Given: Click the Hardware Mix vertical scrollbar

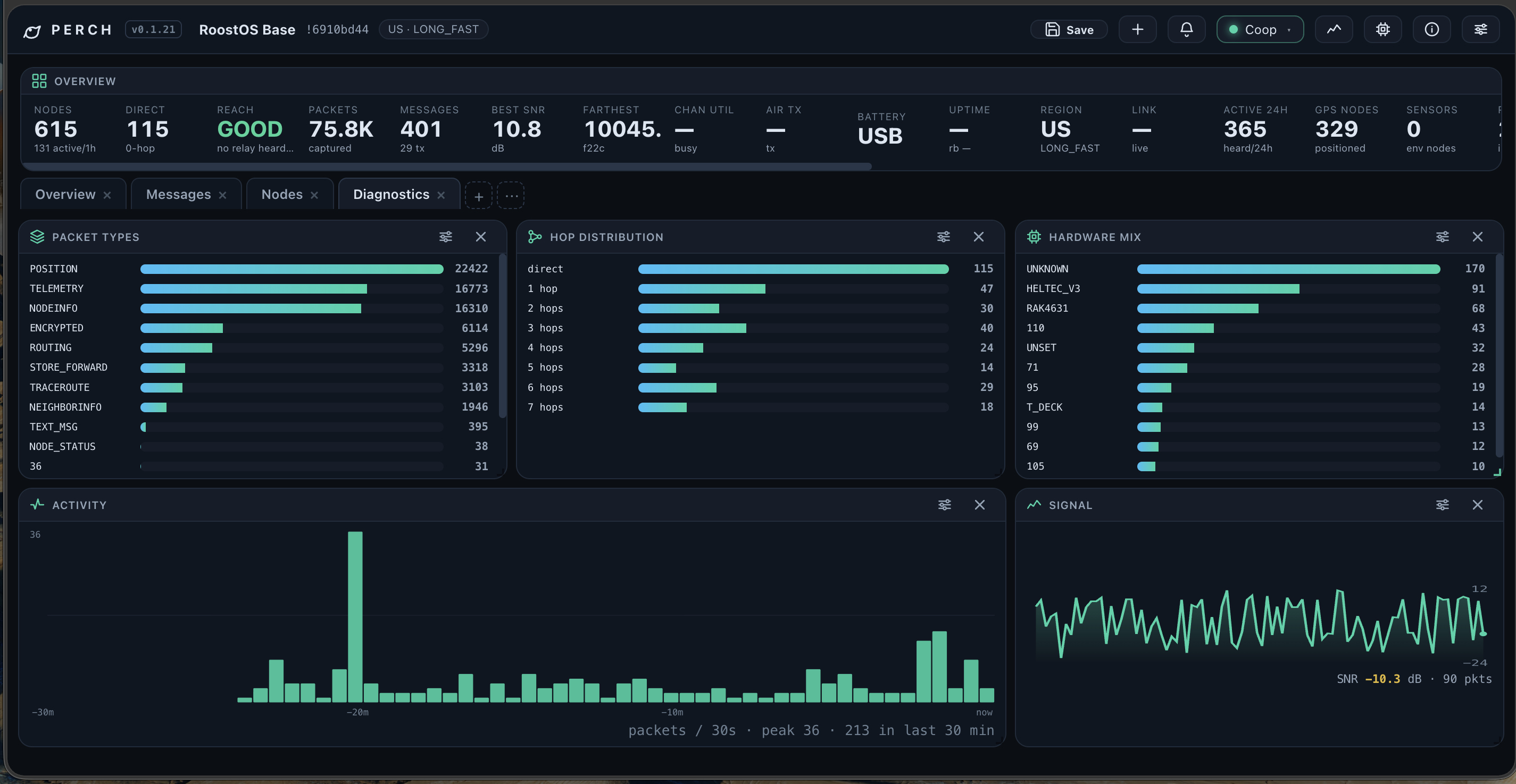Looking at the screenshot, I should click(1498, 354).
